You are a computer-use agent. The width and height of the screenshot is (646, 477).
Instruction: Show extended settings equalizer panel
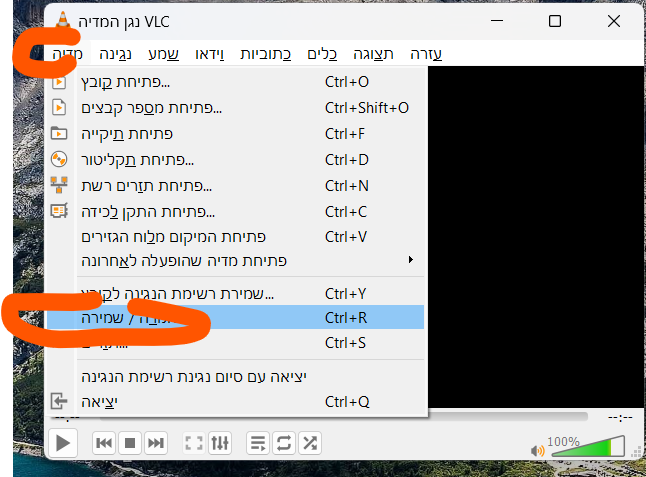tap(220, 443)
